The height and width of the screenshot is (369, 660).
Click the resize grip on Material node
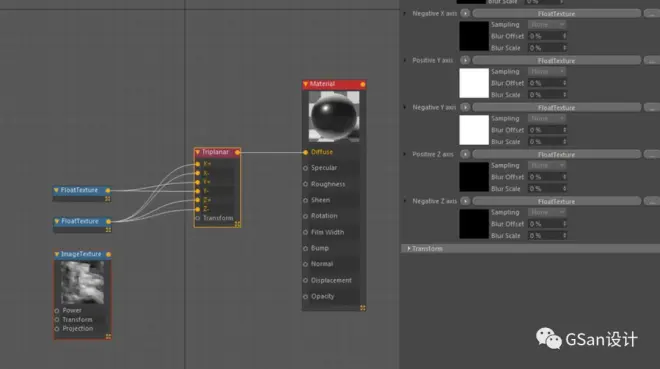(362, 308)
